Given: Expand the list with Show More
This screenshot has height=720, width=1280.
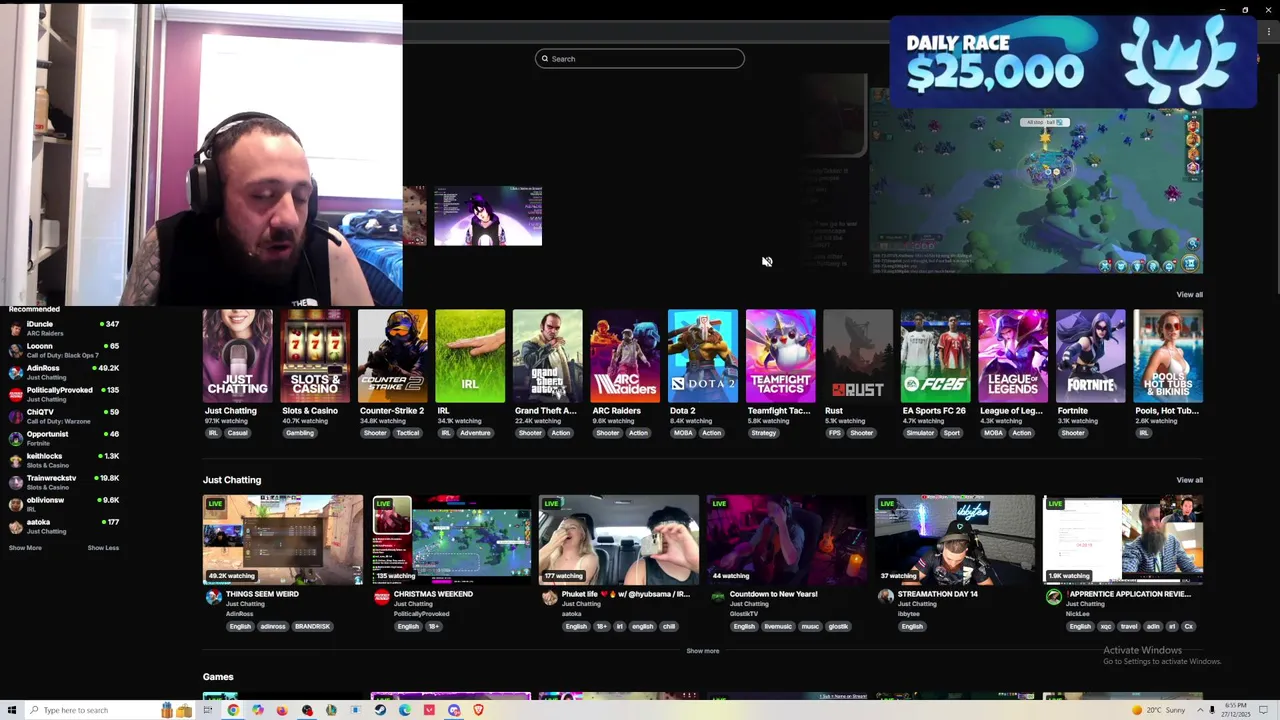Looking at the screenshot, I should (25, 548).
